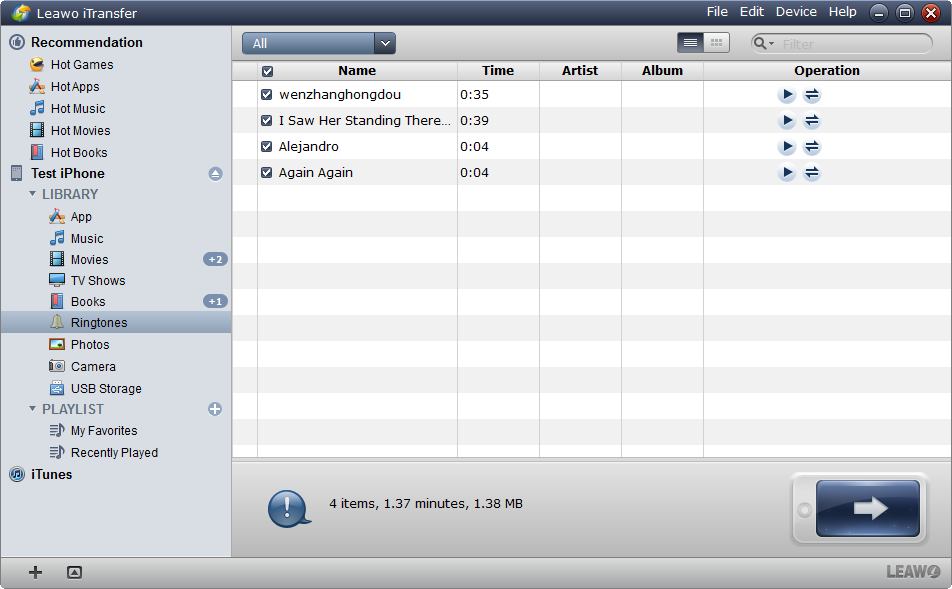Play the wenzhanghongdou ringtone
The image size is (952, 589).
(787, 95)
